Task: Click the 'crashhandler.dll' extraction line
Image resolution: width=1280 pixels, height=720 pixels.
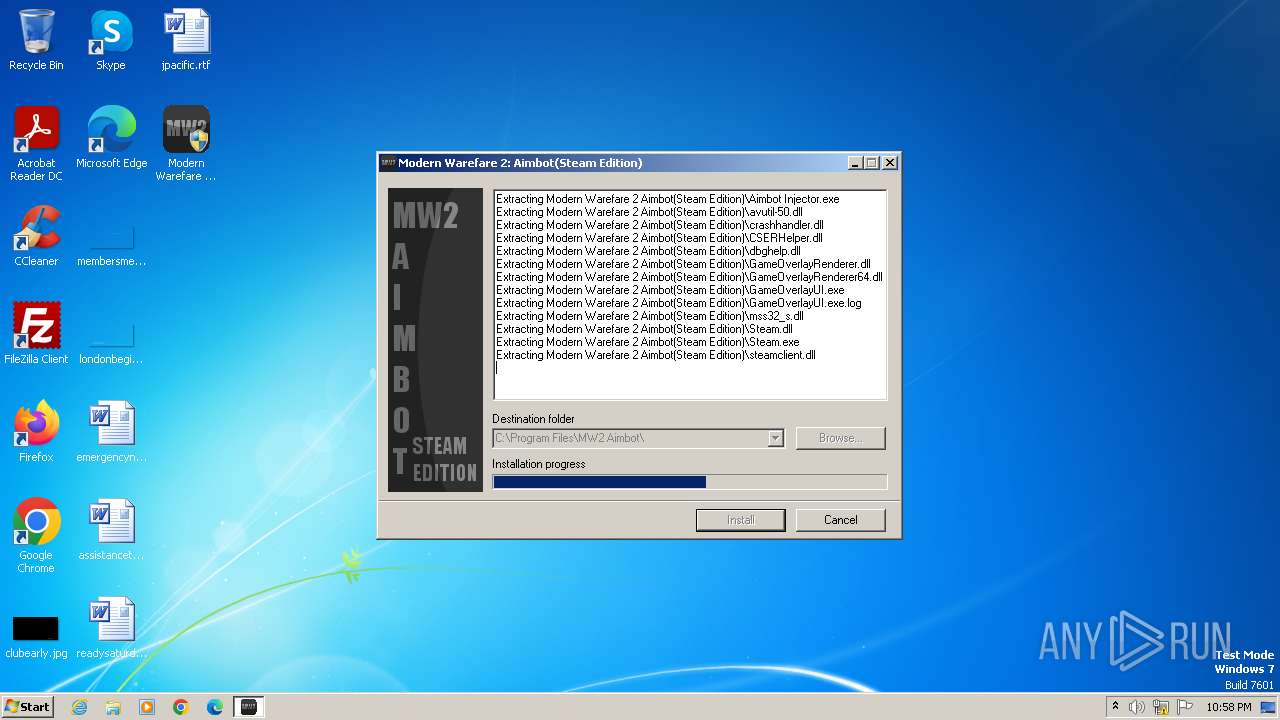Action: pyautogui.click(x=660, y=225)
